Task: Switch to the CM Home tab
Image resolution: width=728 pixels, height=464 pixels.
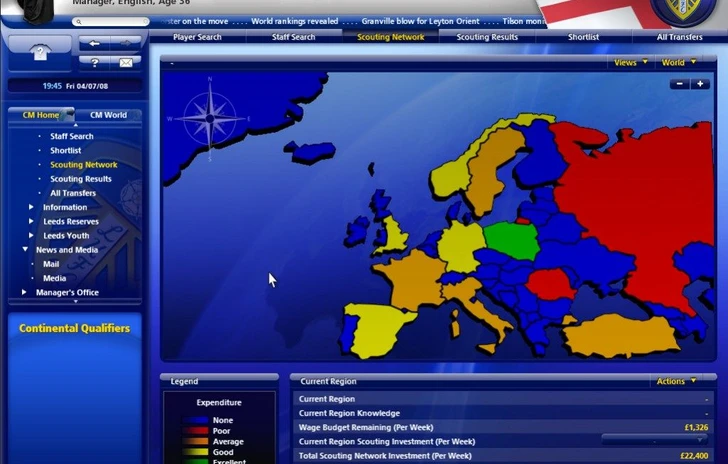Action: (41, 115)
